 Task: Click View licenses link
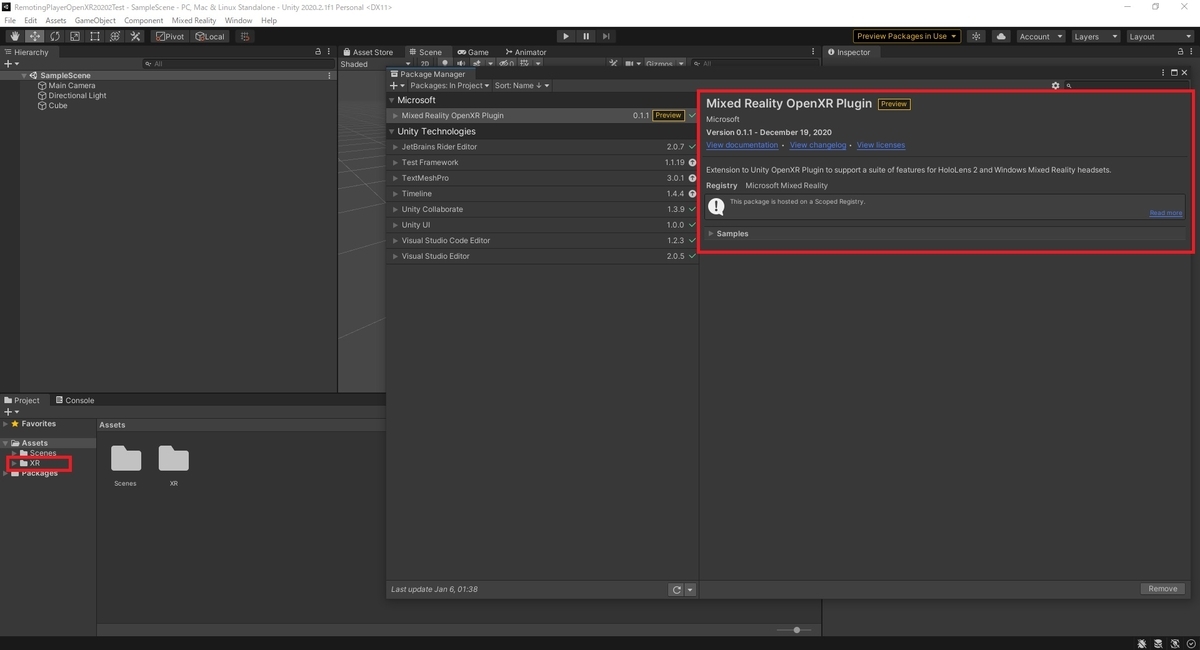(881, 145)
